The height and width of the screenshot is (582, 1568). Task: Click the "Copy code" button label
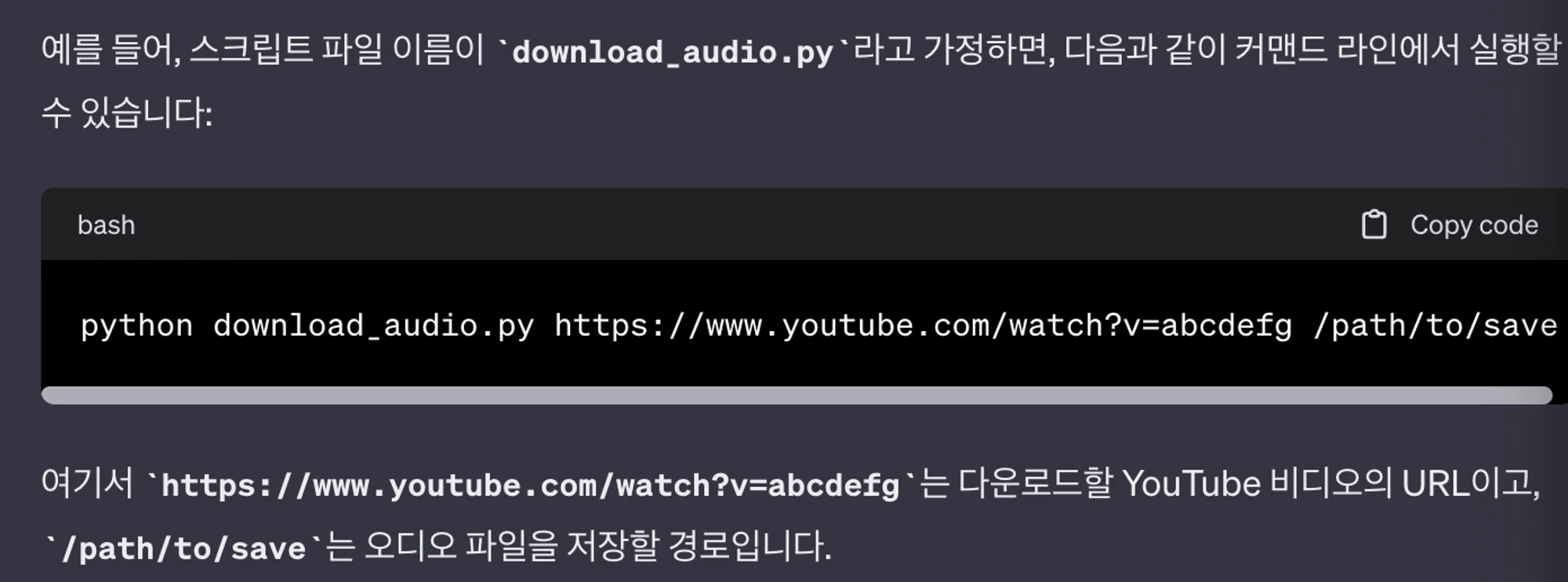click(x=1474, y=225)
